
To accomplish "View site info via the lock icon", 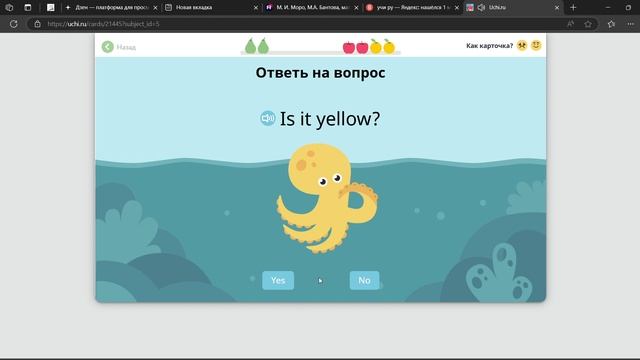I will [x=37, y=24].
